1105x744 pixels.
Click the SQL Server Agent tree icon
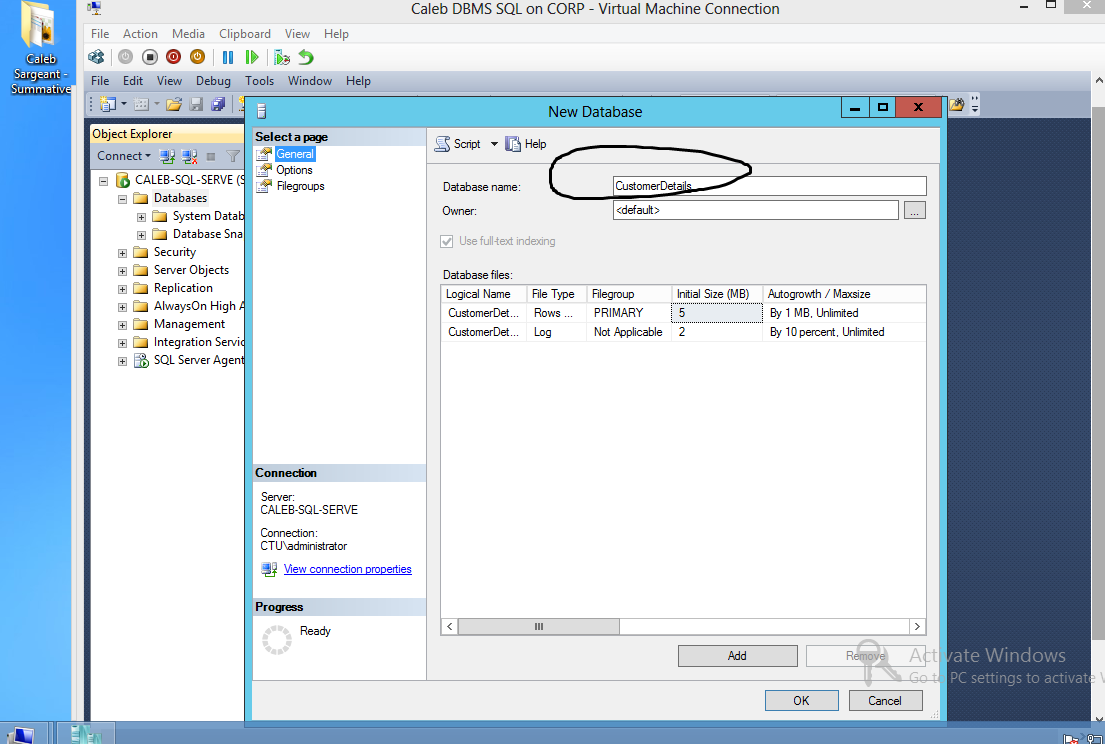click(x=141, y=360)
